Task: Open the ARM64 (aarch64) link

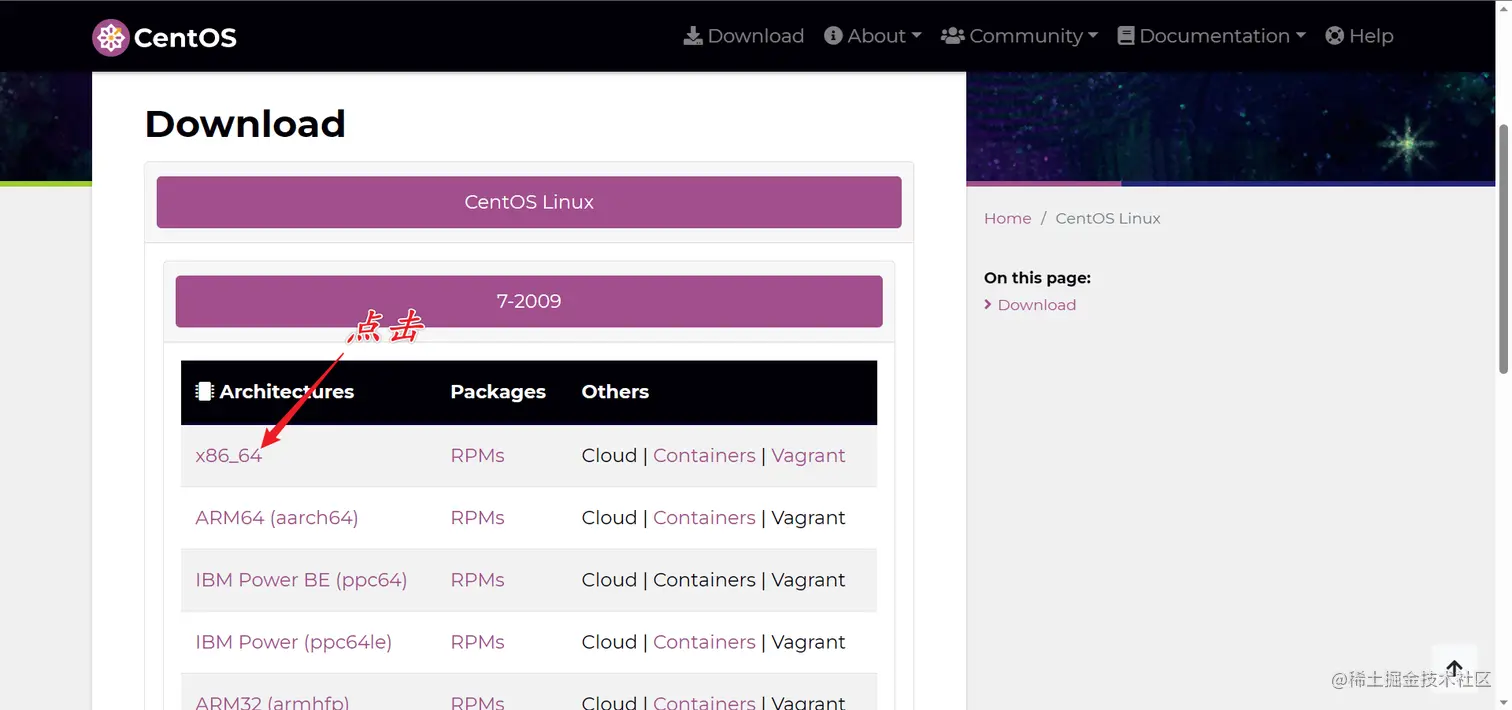Action: [277, 518]
